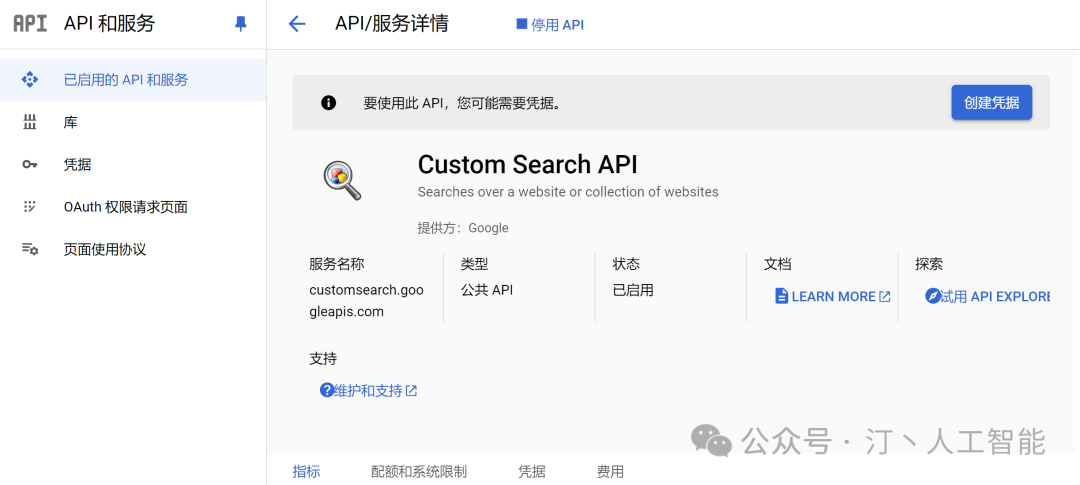Click the API/服务详情 page title
1080x485 pixels.
coord(392,24)
